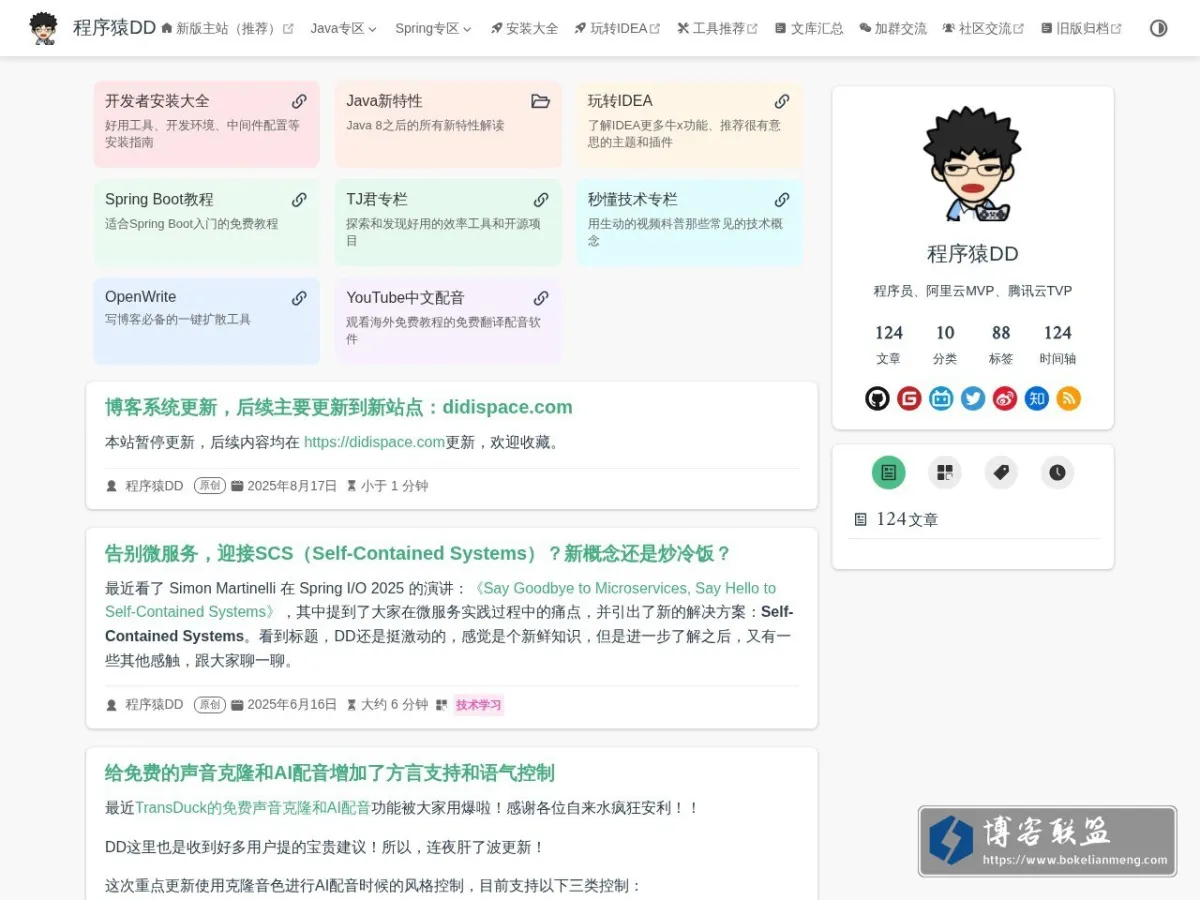Open the orange RSS feed icon
This screenshot has width=1200, height=900.
pos(1069,399)
